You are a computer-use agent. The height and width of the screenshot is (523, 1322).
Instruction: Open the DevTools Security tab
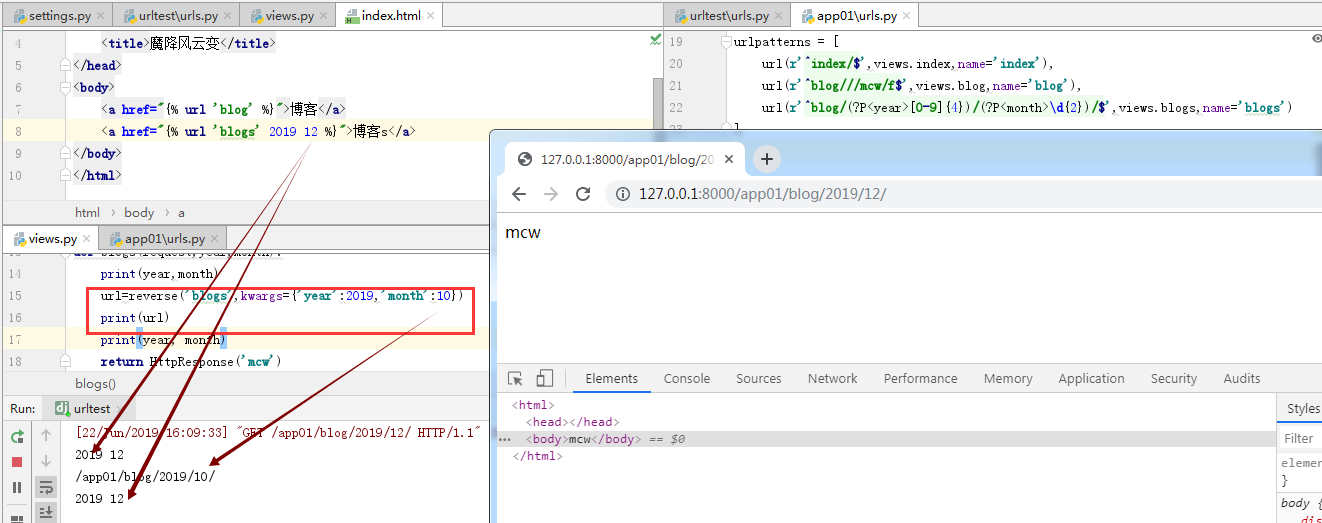click(1174, 378)
